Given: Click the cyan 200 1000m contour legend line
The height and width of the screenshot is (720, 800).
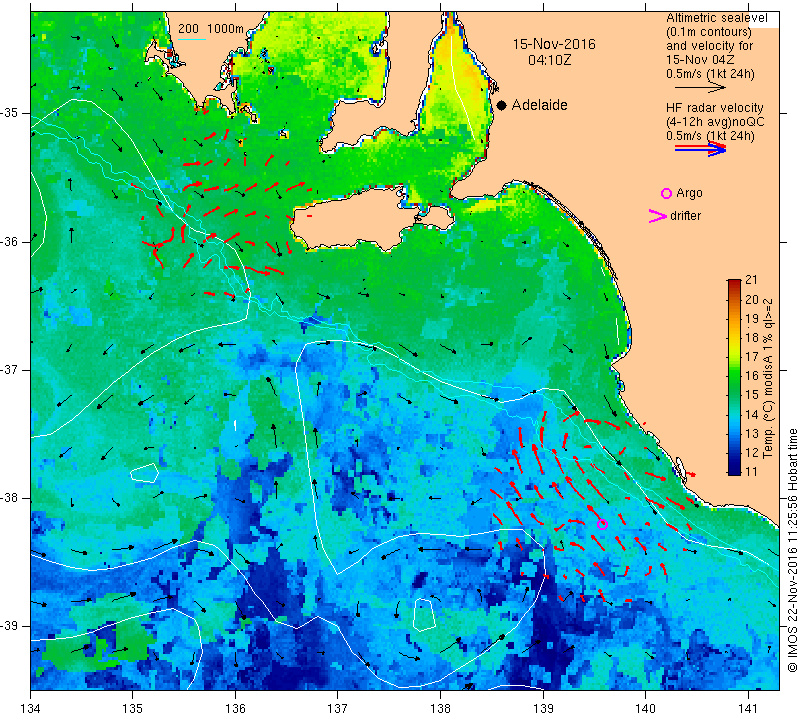Looking at the screenshot, I should [x=192, y=39].
